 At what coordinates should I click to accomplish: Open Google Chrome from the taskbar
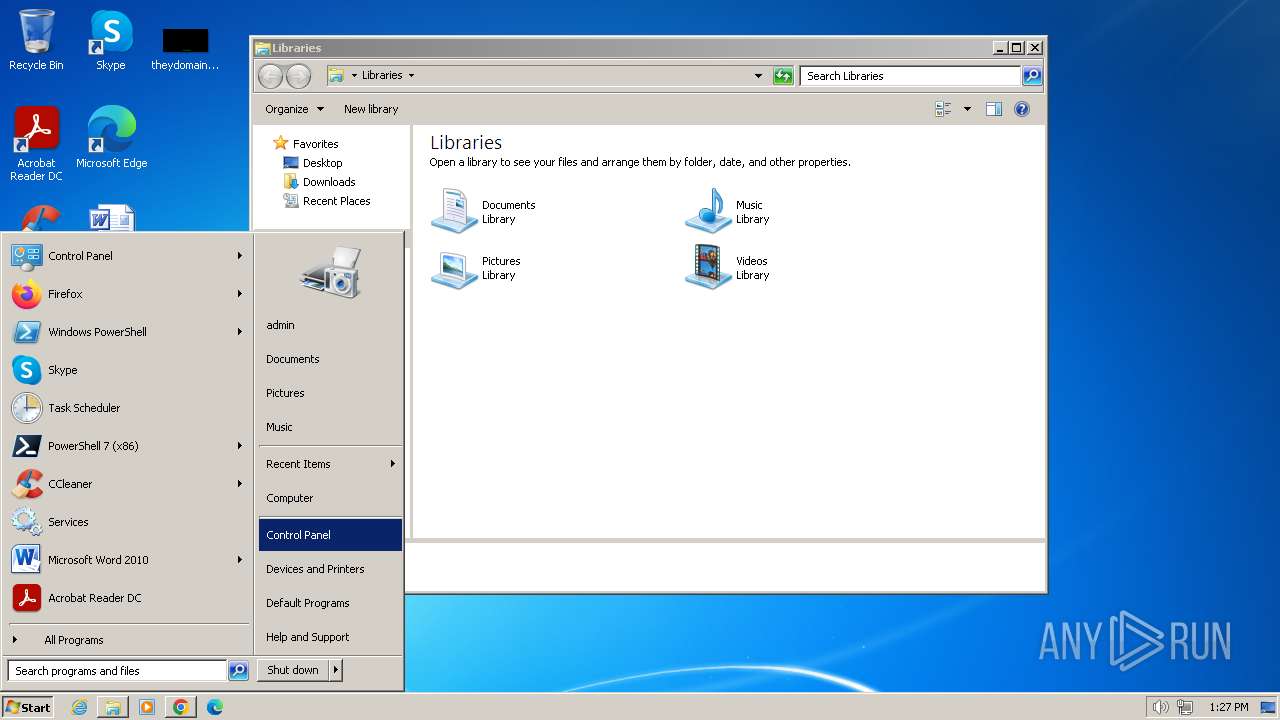180,707
